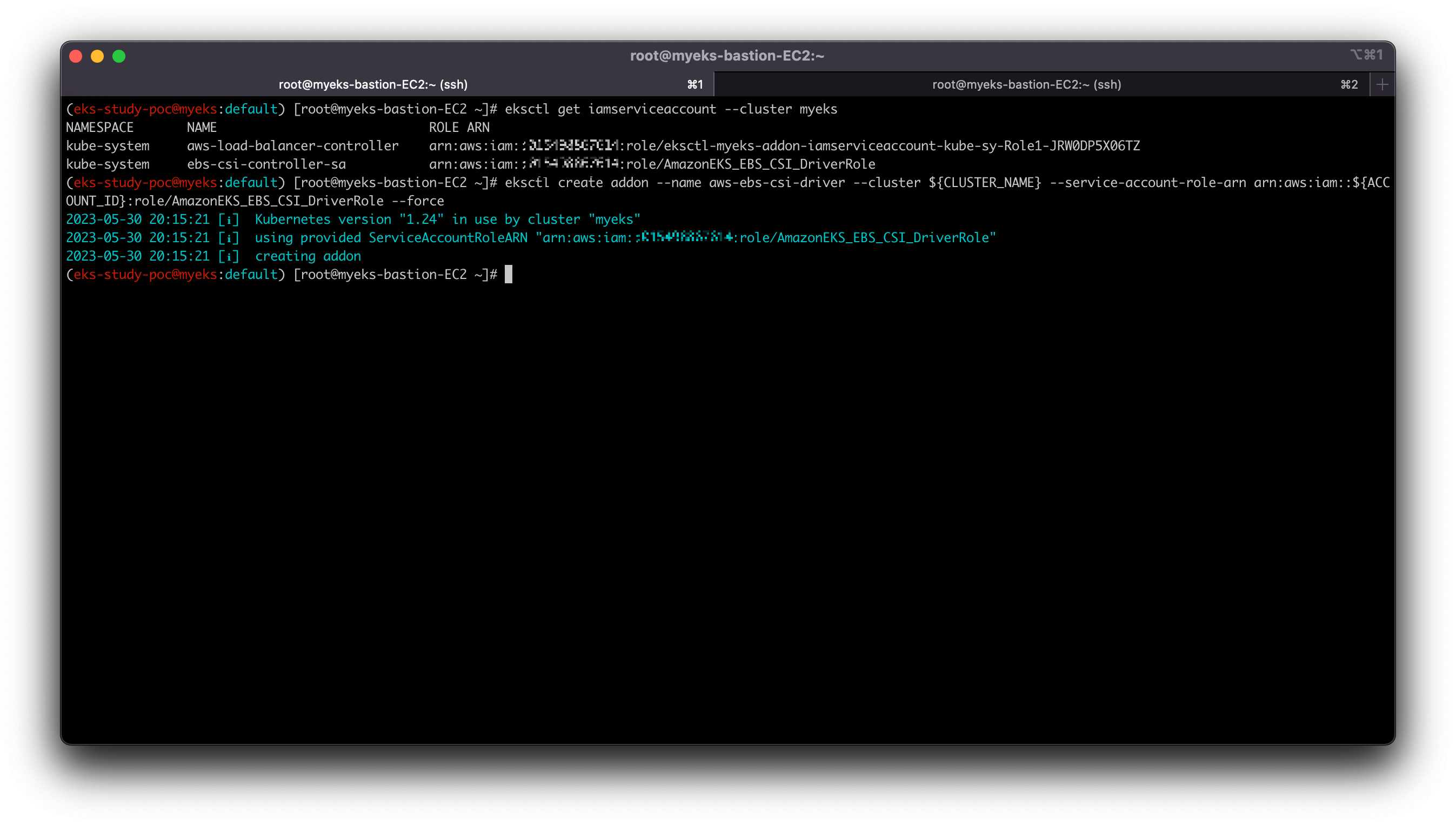This screenshot has height=825, width=1456.
Task: Switch to the first ssh tab
Action: pos(373,84)
